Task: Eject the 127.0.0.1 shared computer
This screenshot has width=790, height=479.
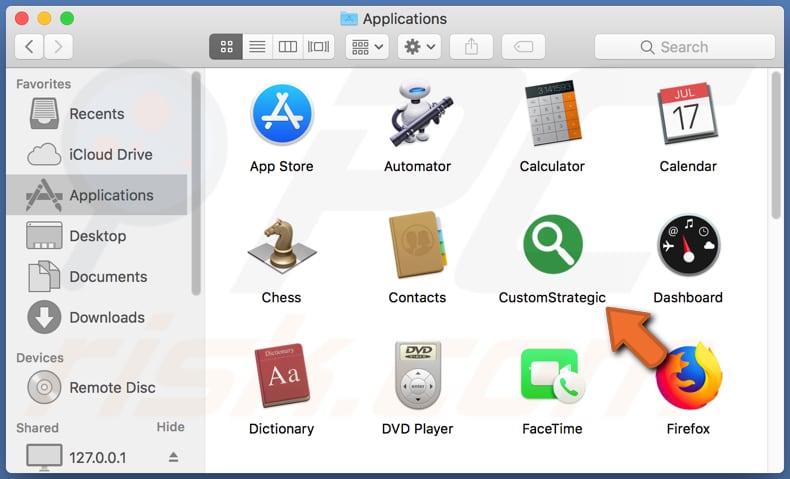Action: (173, 457)
